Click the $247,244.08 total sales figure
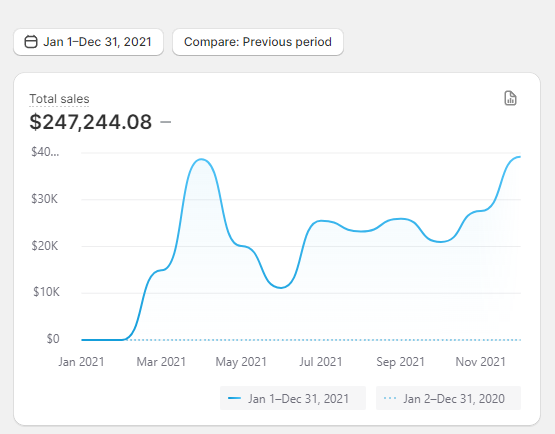The height and width of the screenshot is (434, 555). [x=91, y=122]
